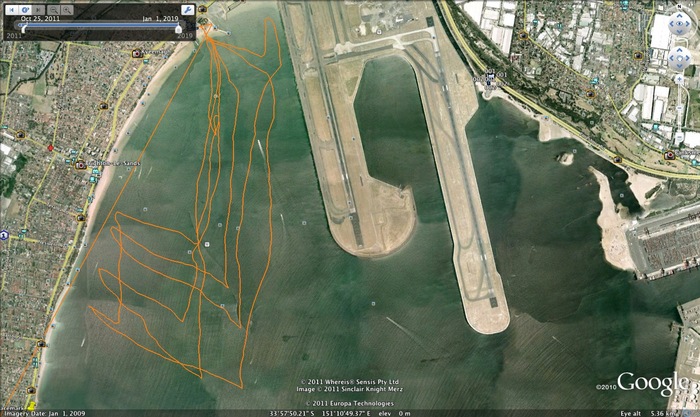Click the red placemark in left suburb
The image size is (700, 417).
pos(51,147)
